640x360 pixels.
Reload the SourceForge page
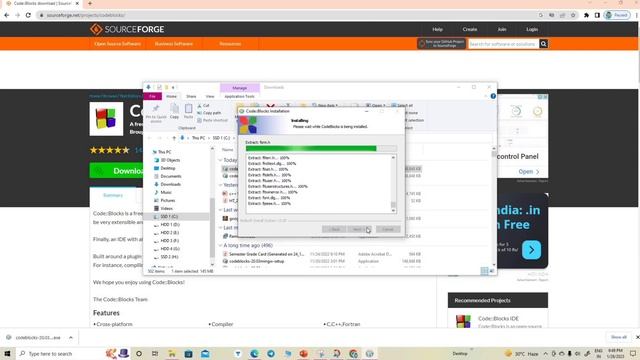point(28,15)
